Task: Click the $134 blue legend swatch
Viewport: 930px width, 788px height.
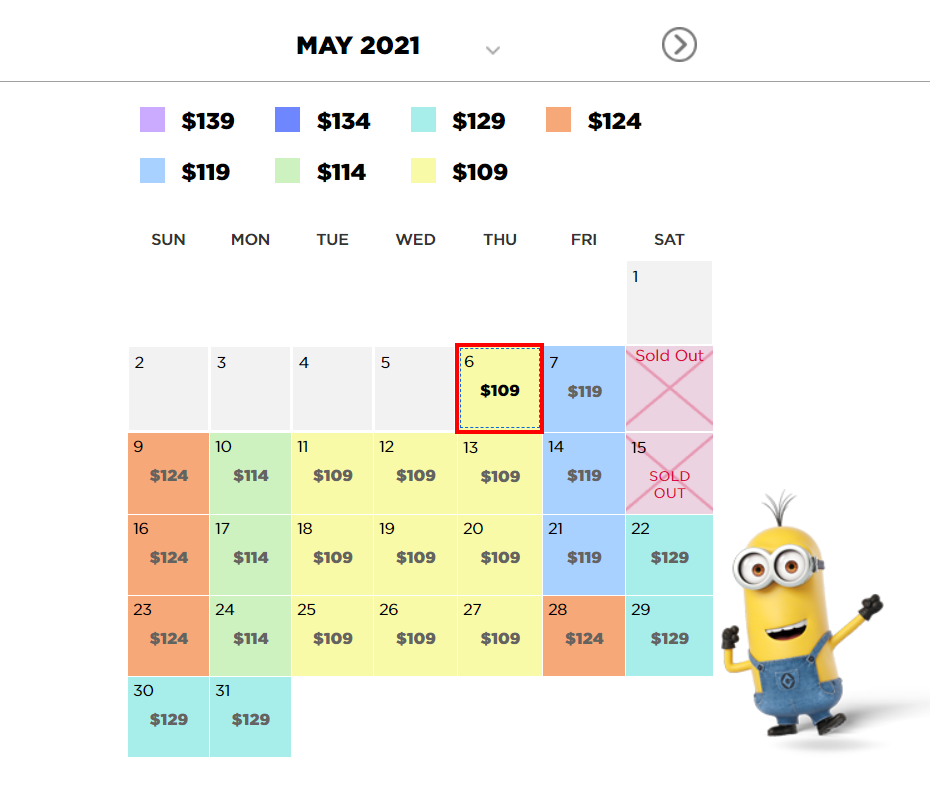Action: point(287,120)
